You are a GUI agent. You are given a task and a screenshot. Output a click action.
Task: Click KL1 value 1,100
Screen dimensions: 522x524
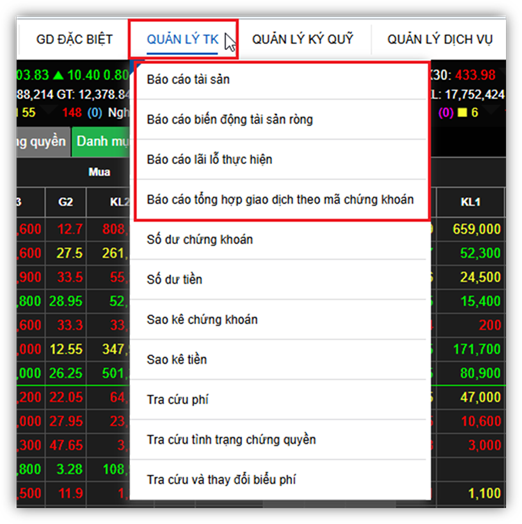(x=485, y=493)
